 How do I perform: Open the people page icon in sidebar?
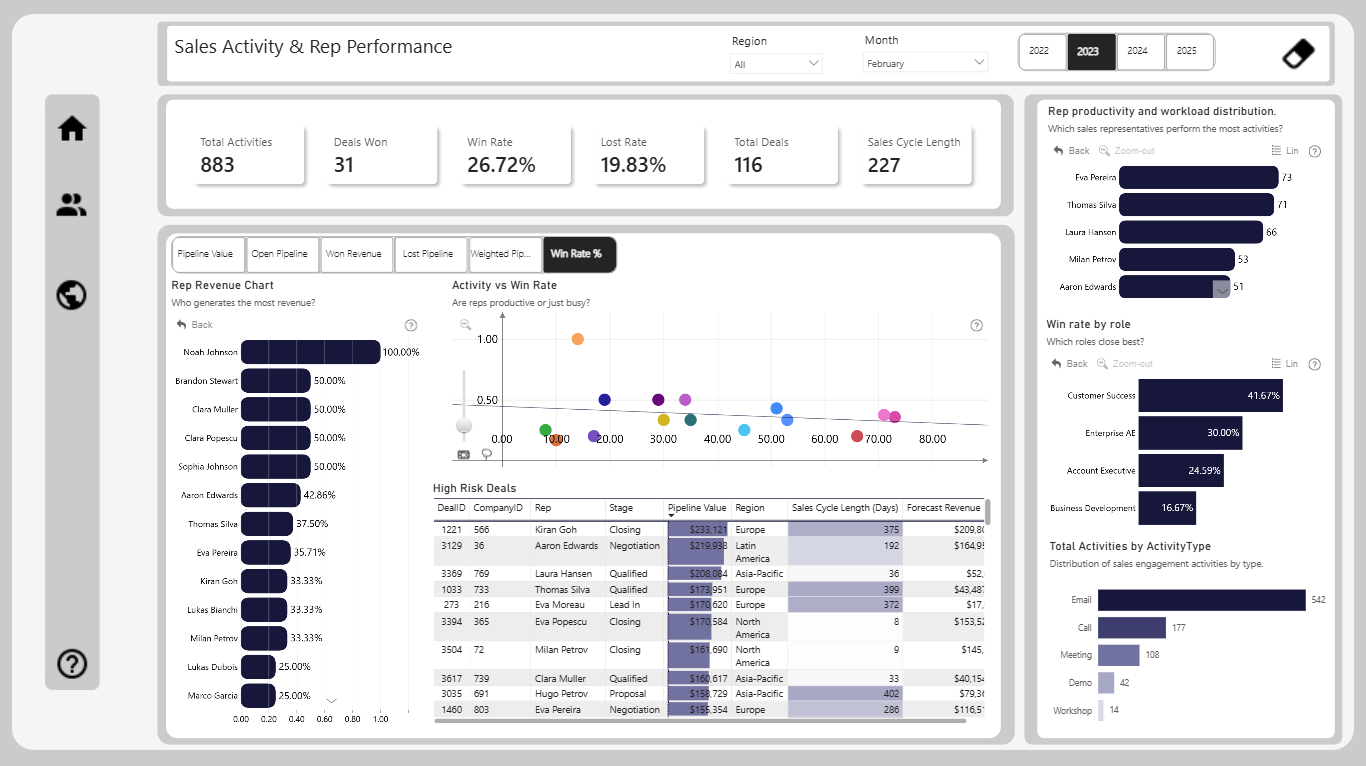(72, 206)
